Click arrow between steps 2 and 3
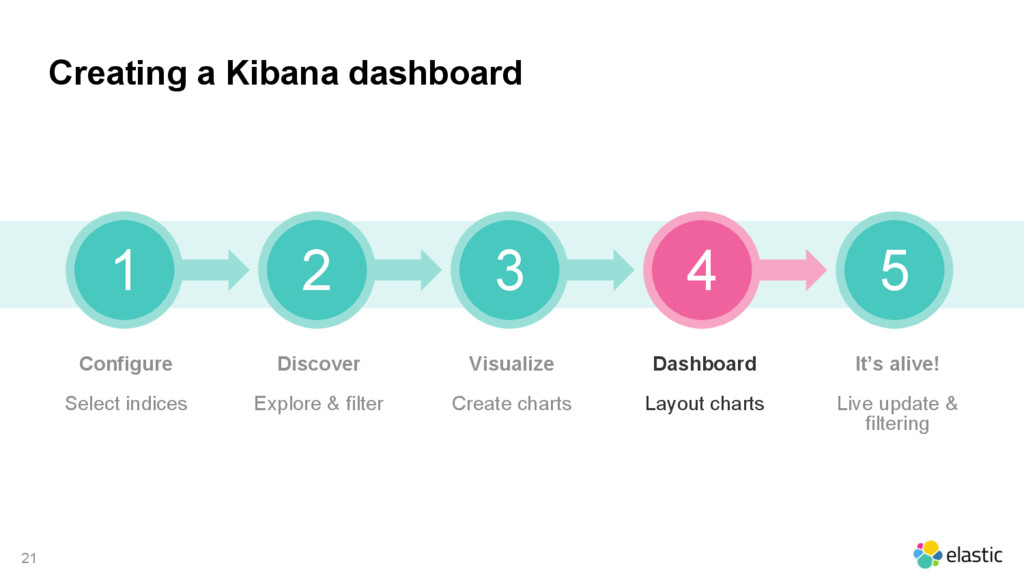Viewport: 1024px width, 576px height. click(409, 270)
